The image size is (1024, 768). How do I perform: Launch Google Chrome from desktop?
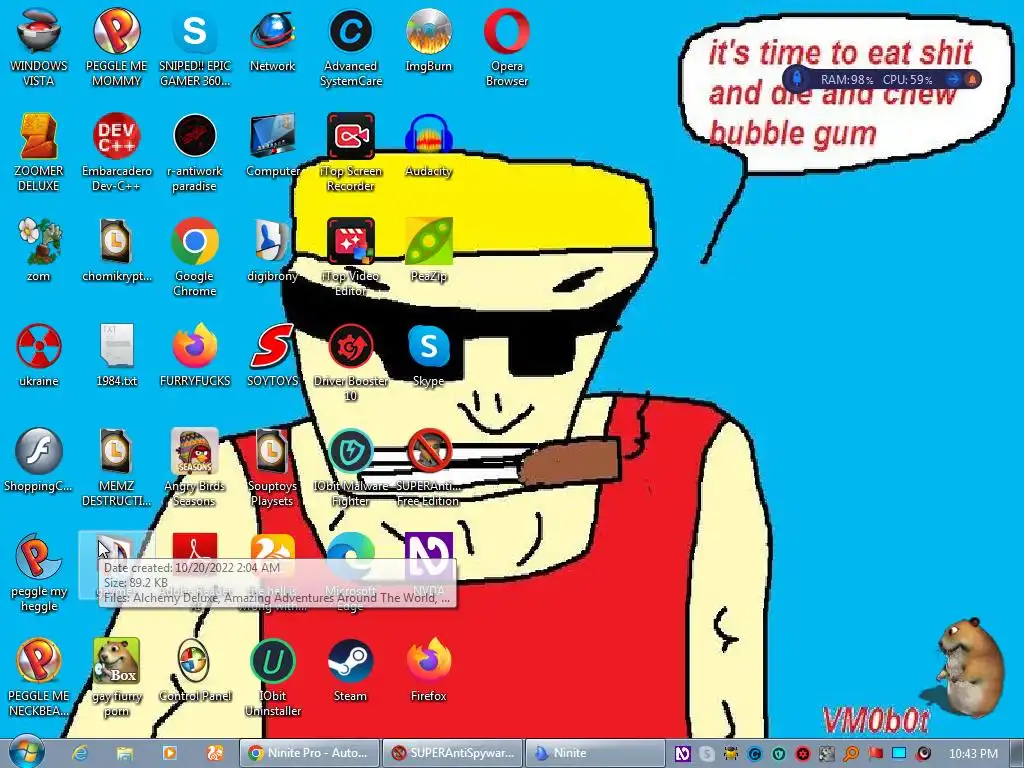click(x=195, y=257)
